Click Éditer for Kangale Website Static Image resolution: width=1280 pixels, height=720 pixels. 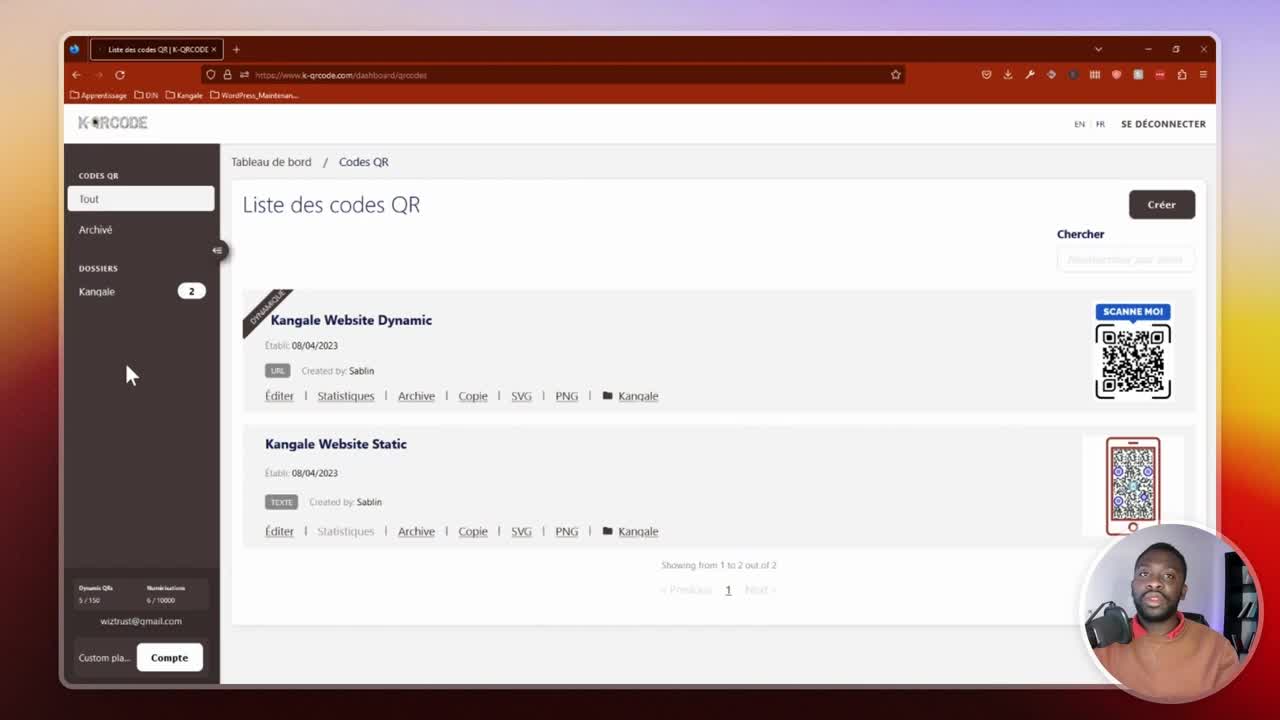tap(279, 531)
